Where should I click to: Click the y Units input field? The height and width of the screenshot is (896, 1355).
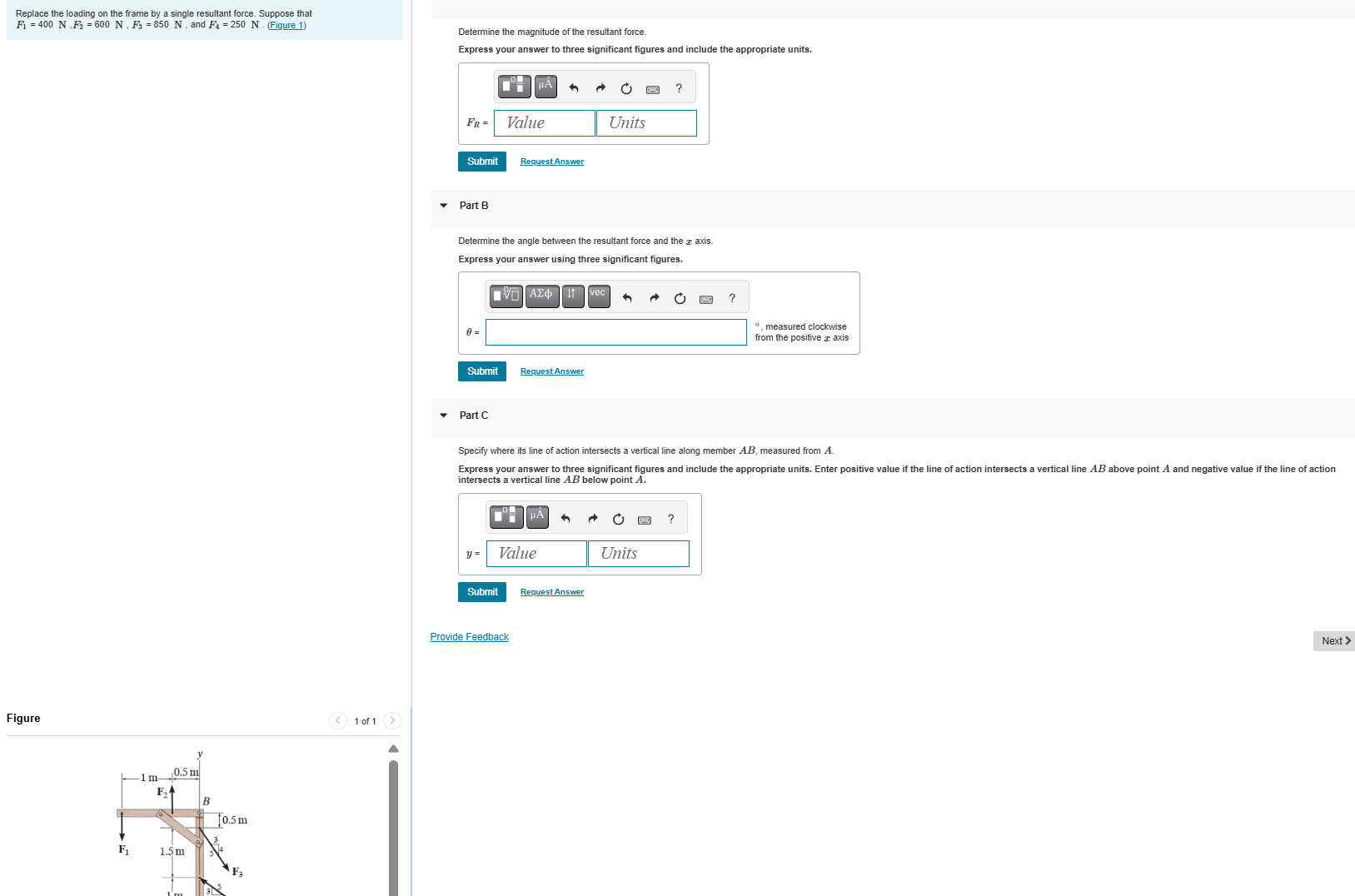(639, 554)
